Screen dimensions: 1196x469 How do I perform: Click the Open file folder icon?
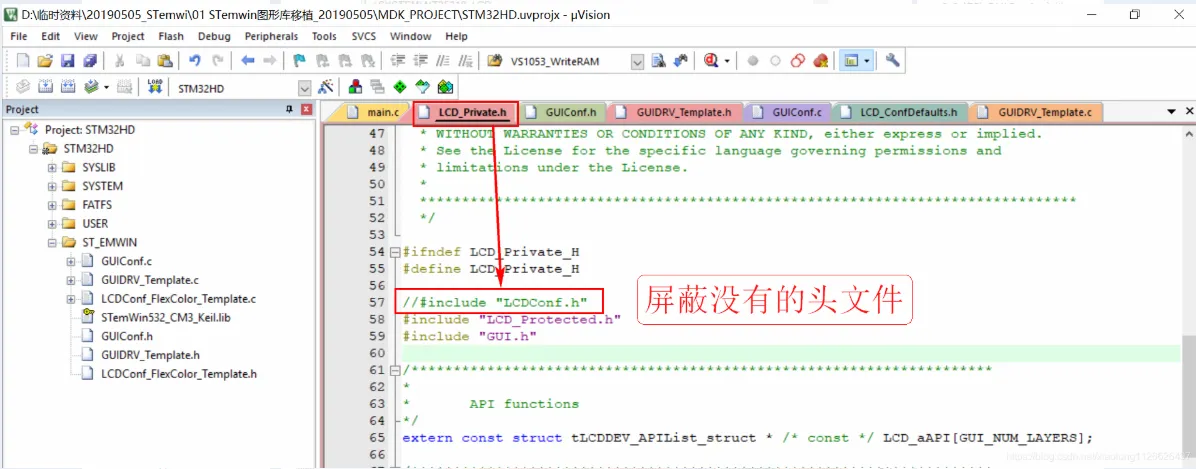pos(45,60)
